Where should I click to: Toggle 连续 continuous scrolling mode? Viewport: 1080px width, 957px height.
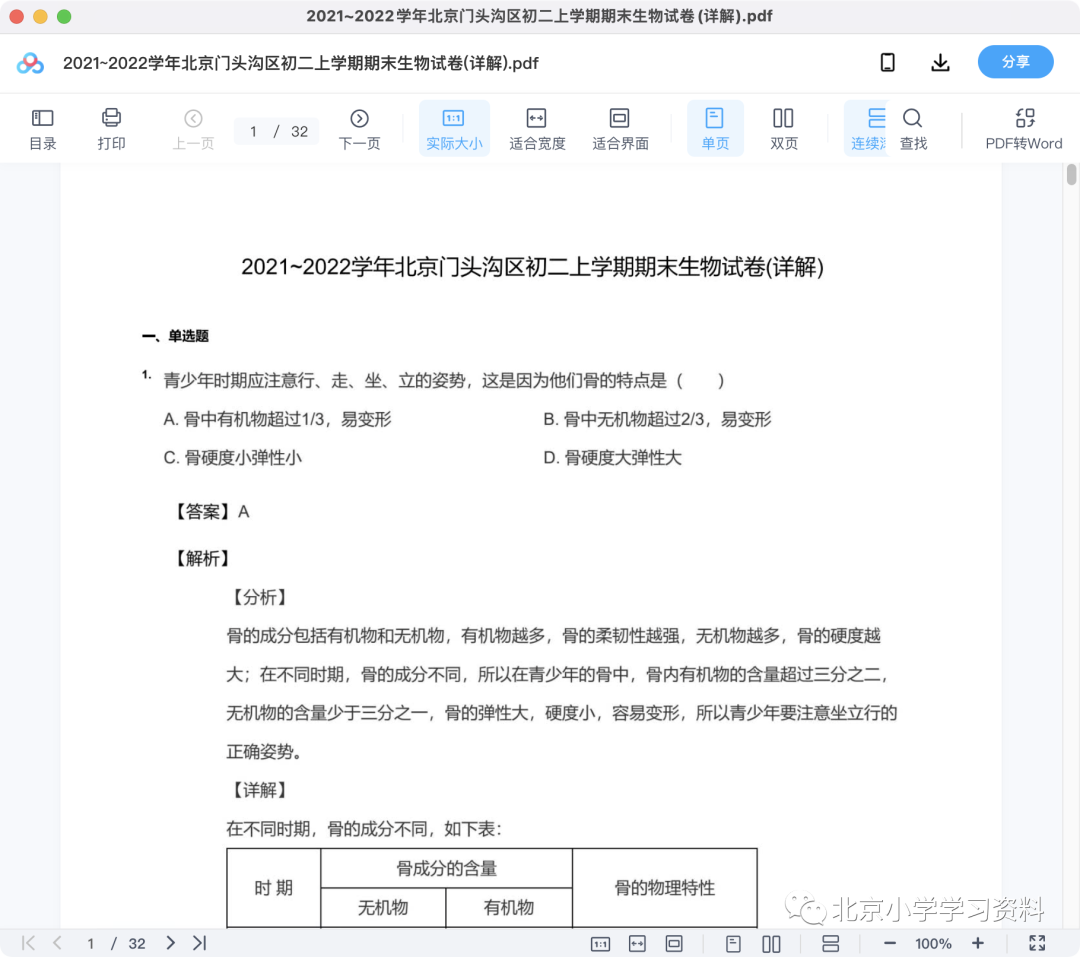click(x=867, y=129)
